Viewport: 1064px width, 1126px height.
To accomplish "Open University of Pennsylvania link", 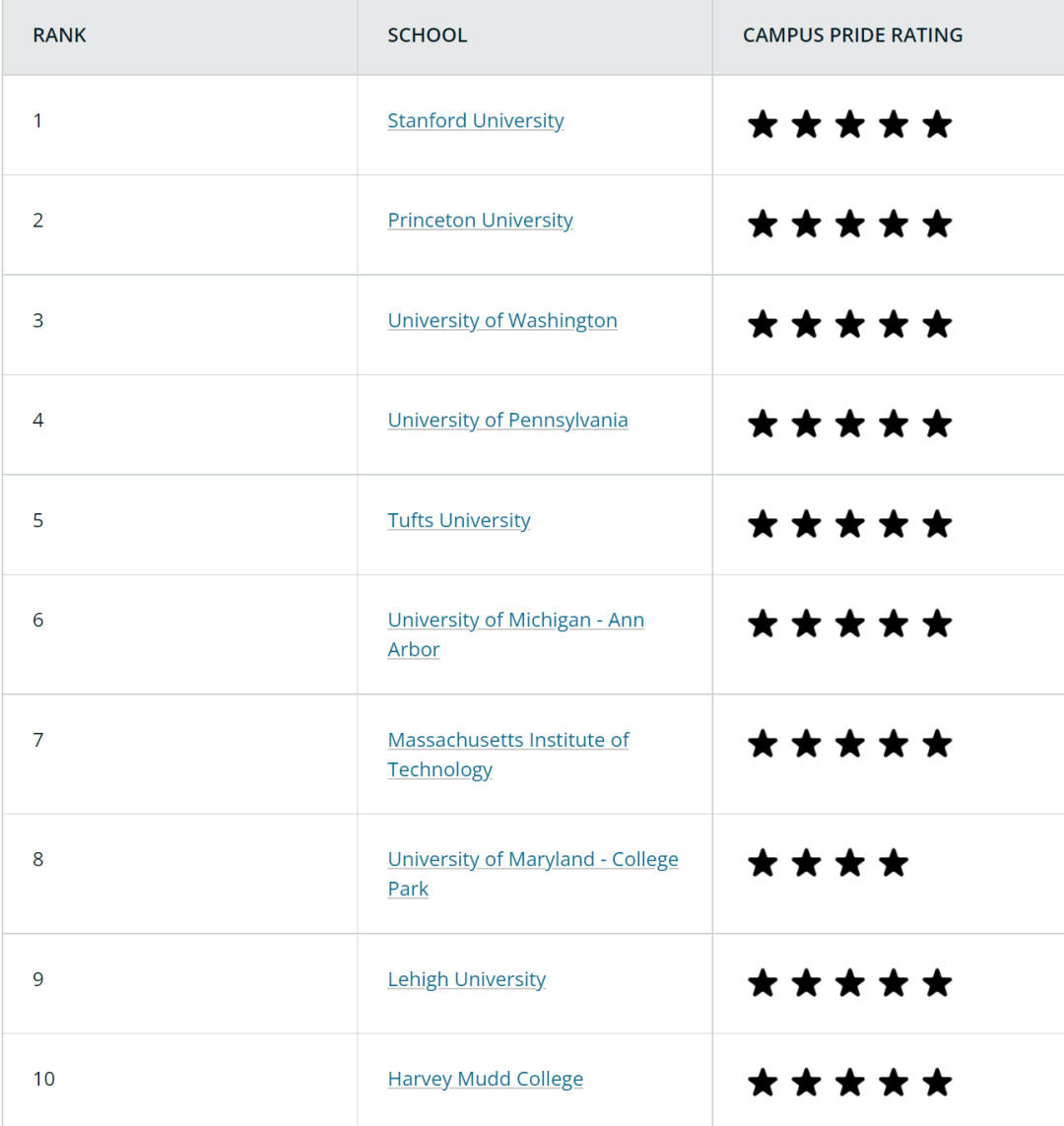I will (507, 420).
